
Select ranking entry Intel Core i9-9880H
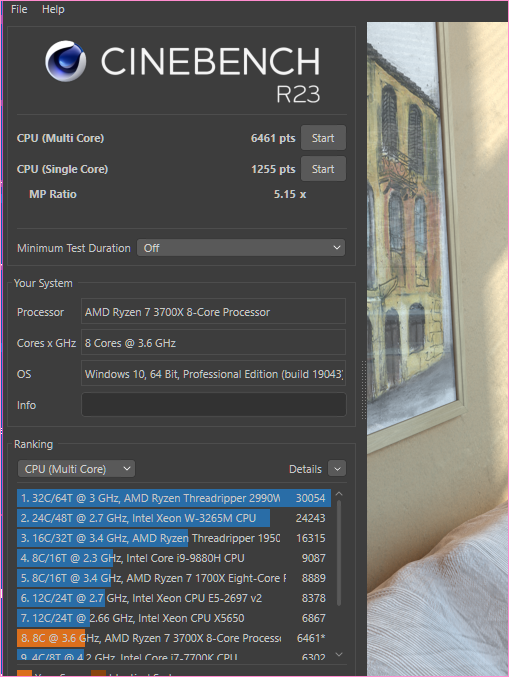[174, 558]
